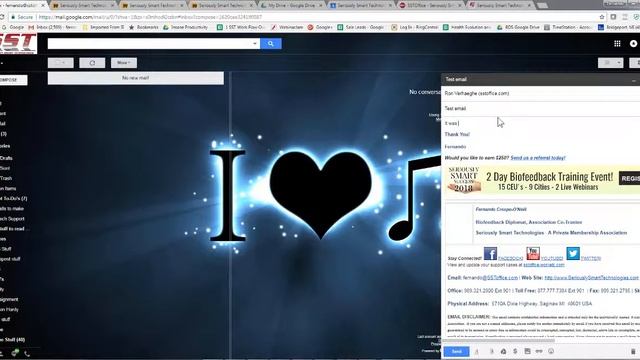The width and height of the screenshot is (640, 360).
Task: Switch to the My Drive - Google Drive tab
Action: (291, 5)
